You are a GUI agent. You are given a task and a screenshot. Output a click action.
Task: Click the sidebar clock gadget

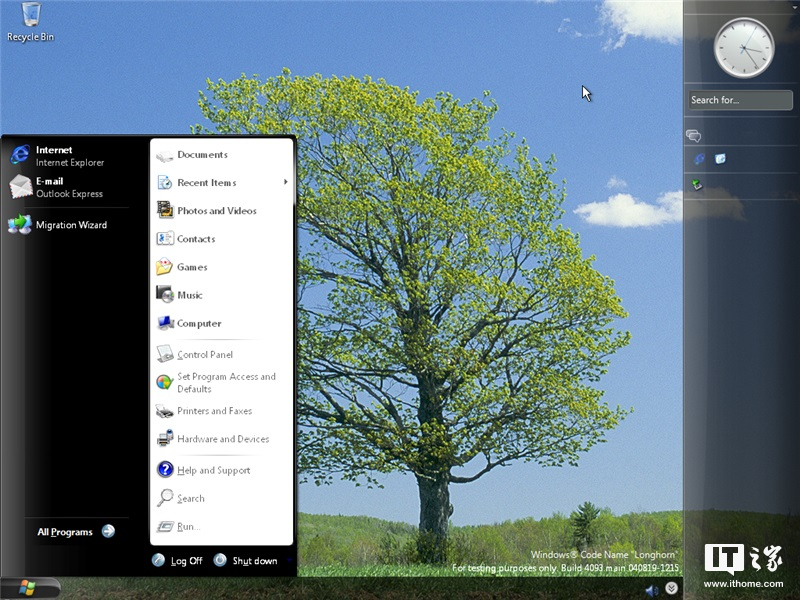point(743,46)
